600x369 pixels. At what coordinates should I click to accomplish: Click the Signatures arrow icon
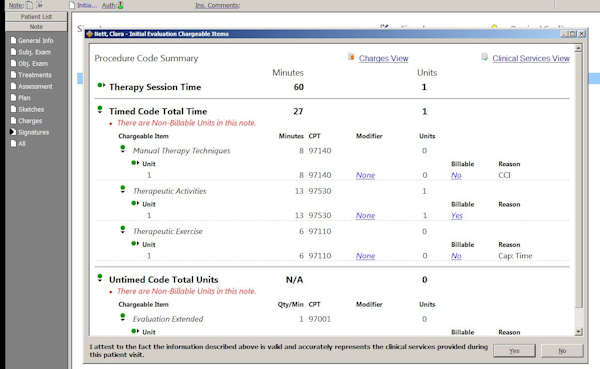(13, 132)
